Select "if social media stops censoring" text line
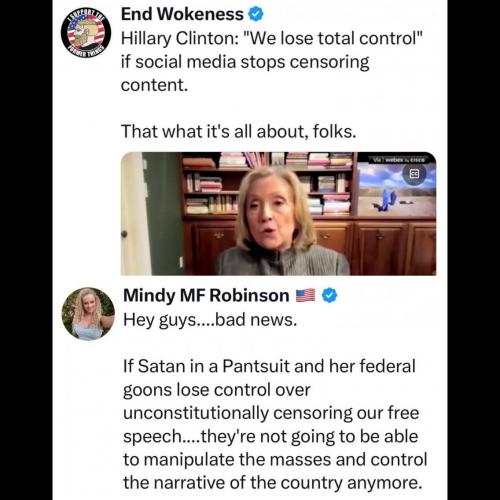Screen dimensions: 500x500 pos(245,62)
